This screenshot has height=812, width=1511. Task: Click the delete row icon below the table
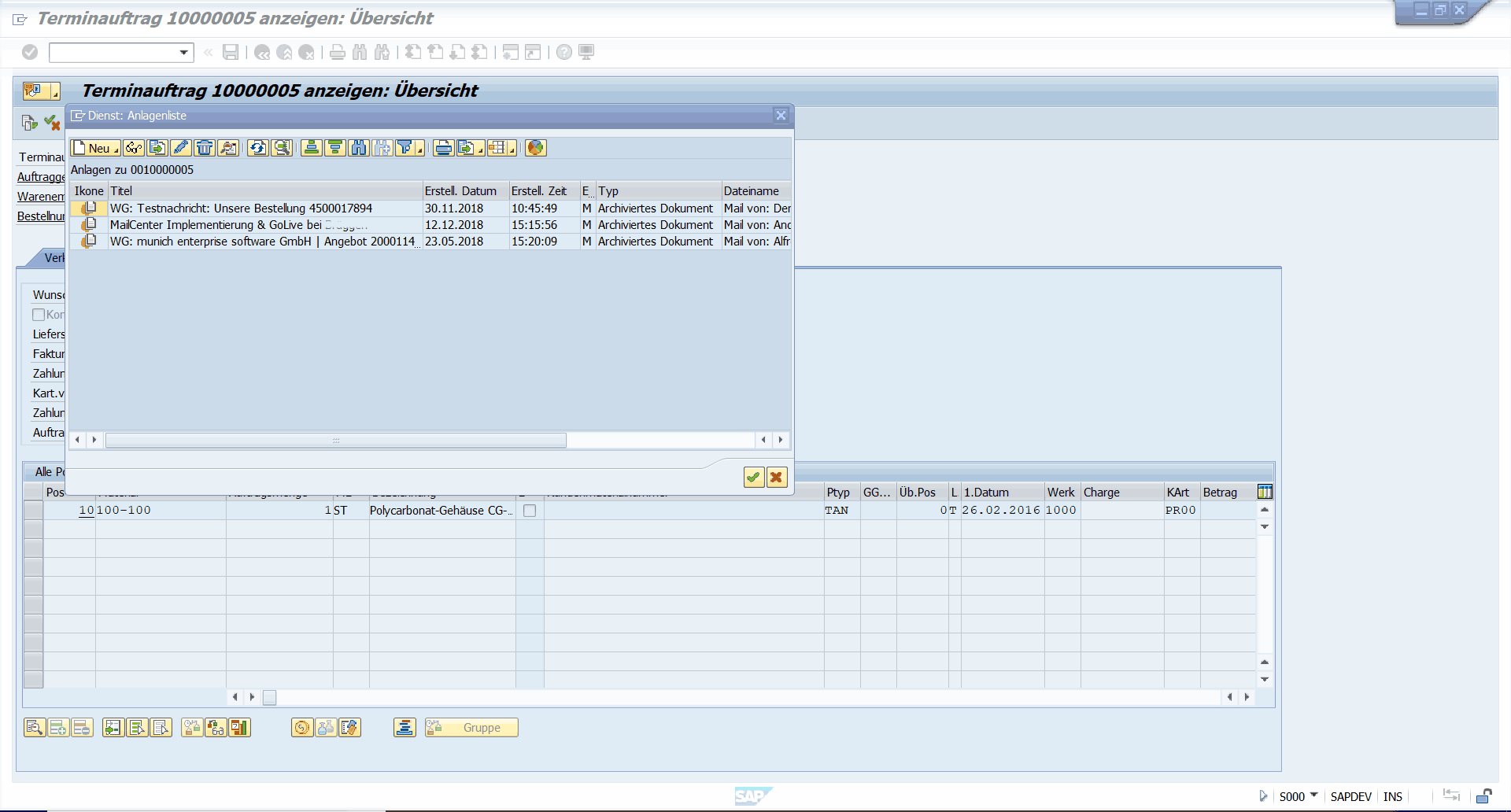[82, 728]
